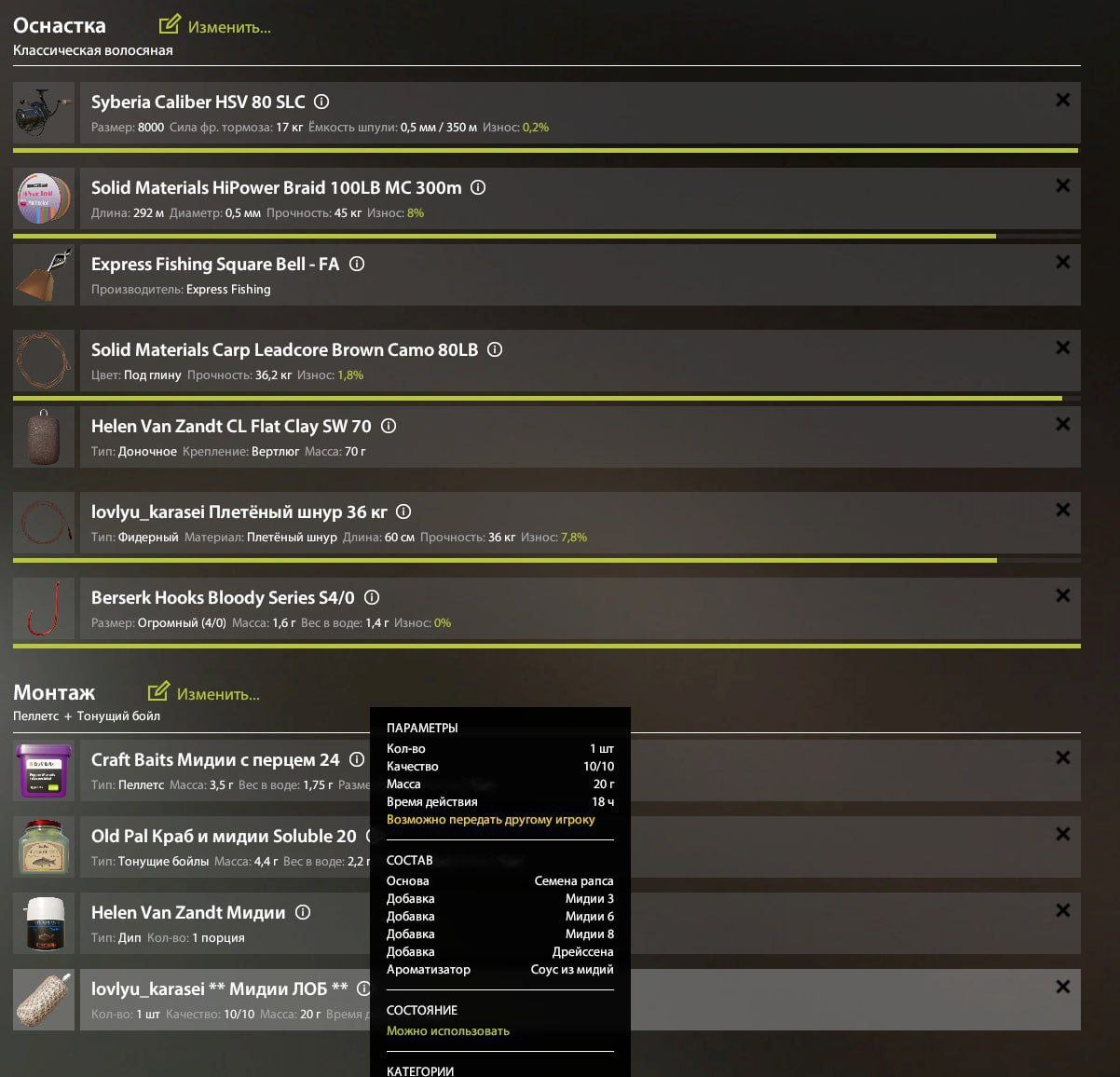Select the red Berserk hook thumbnail

44,608
